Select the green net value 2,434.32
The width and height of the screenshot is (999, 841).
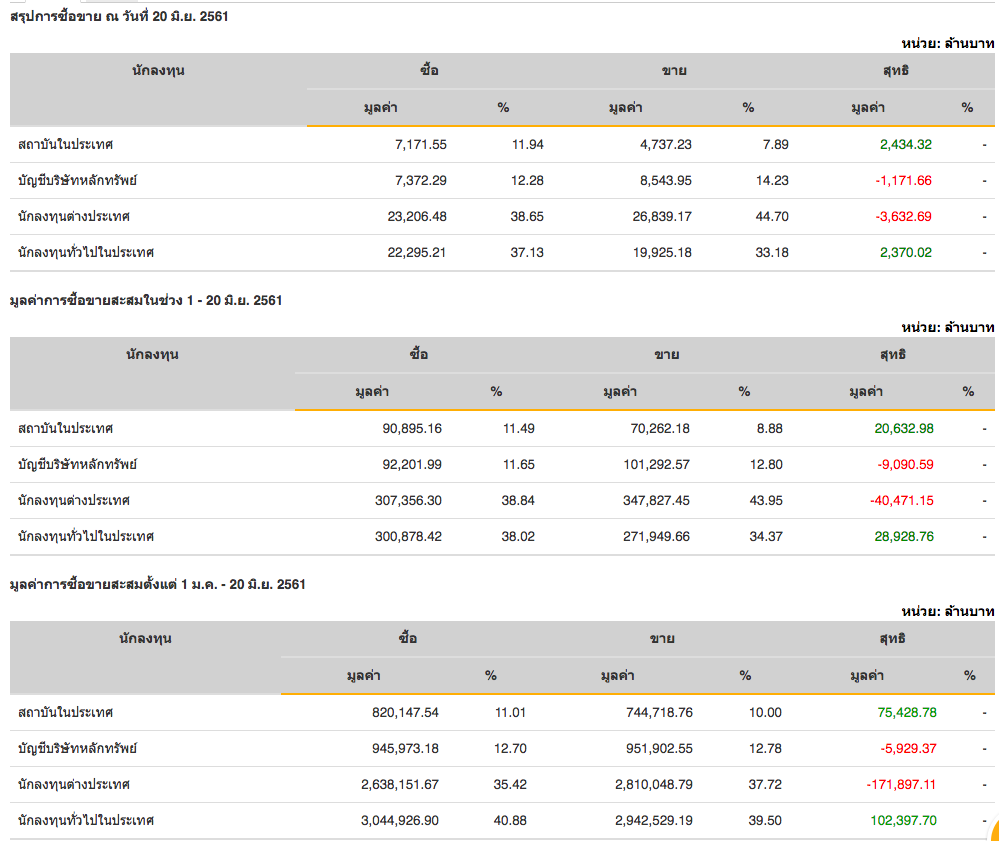[905, 144]
